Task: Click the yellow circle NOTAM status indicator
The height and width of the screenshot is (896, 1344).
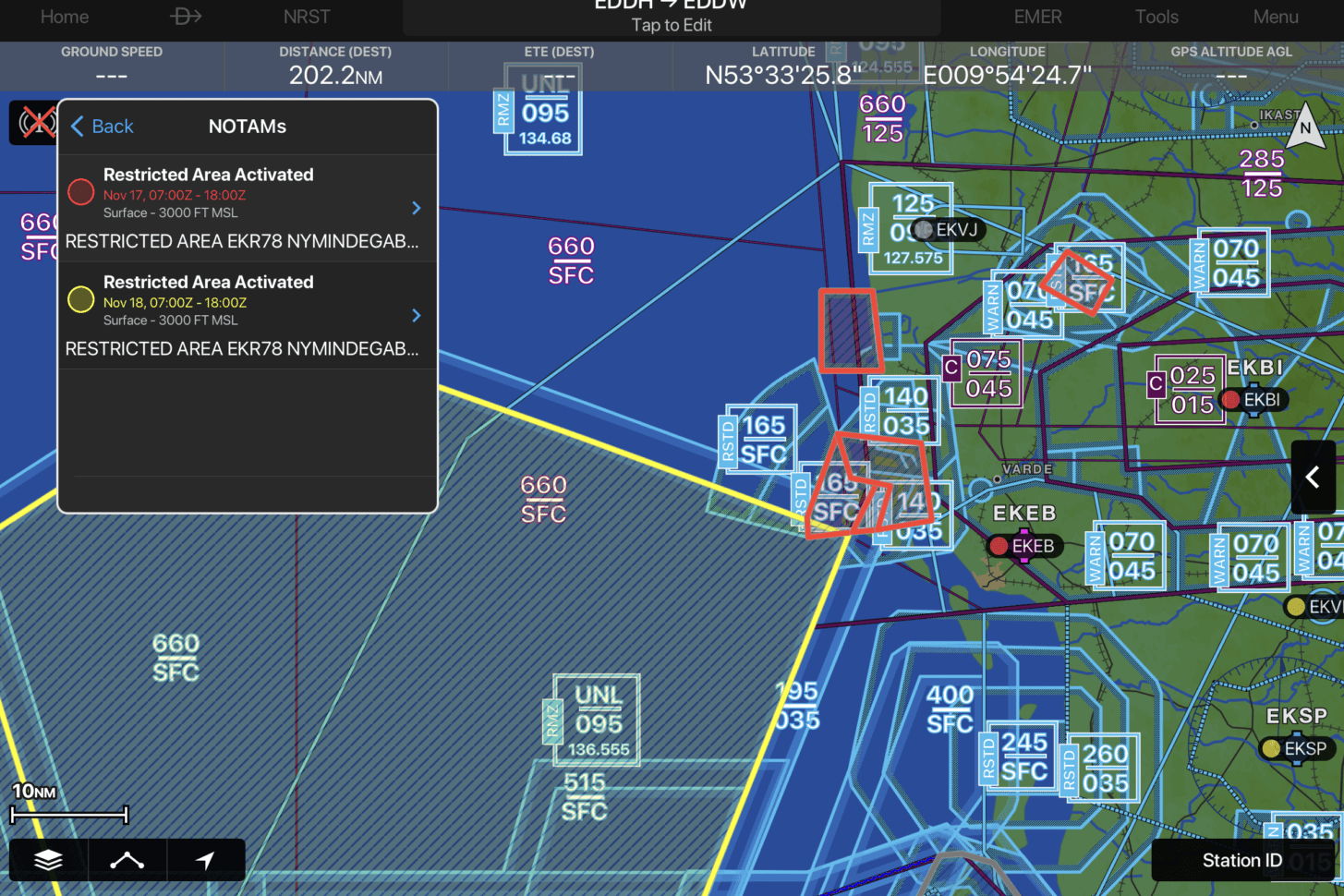Action: click(81, 299)
